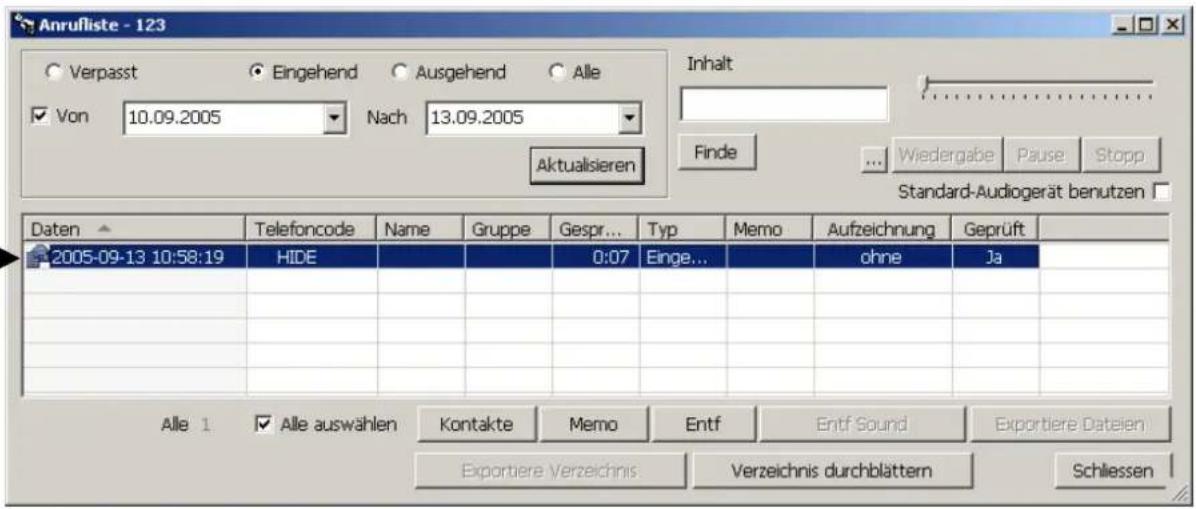This screenshot has height=509, width=1196.
Task: Select the Eingehend radio button
Action: tap(256, 72)
